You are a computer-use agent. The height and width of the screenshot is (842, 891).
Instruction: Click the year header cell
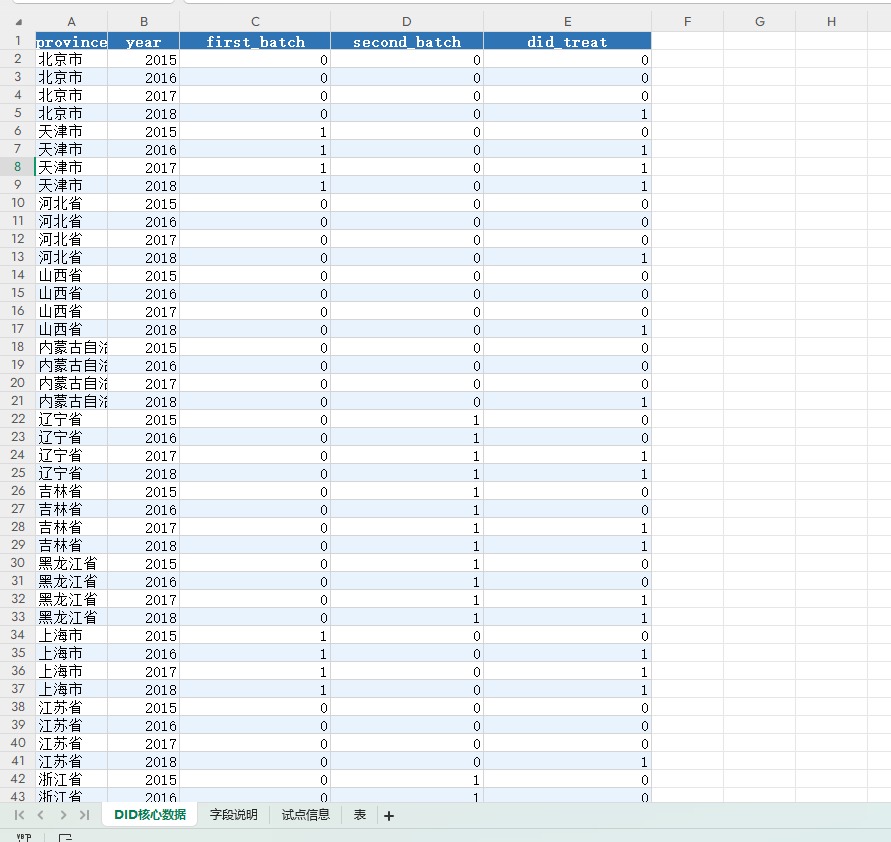point(144,41)
